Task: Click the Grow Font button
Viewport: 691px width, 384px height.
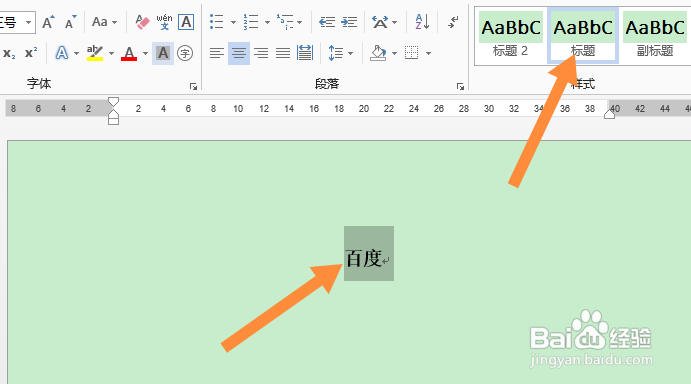Action: point(48,22)
